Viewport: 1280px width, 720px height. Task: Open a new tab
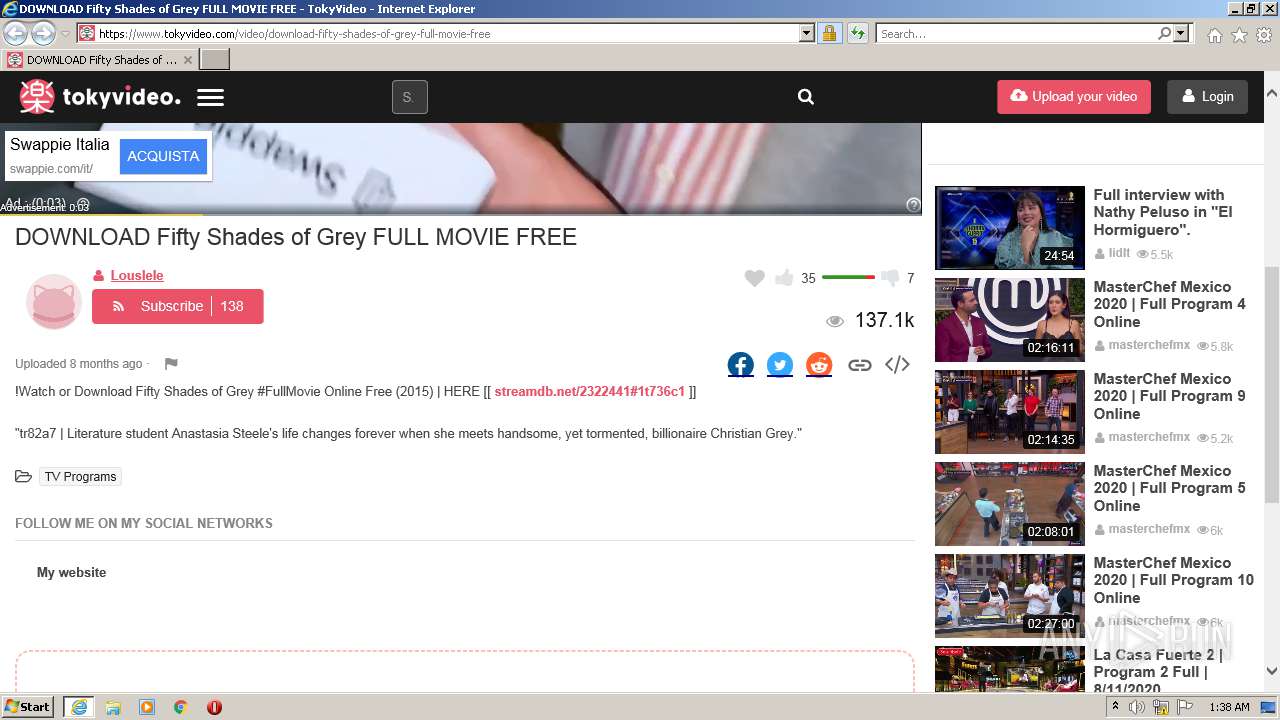215,60
